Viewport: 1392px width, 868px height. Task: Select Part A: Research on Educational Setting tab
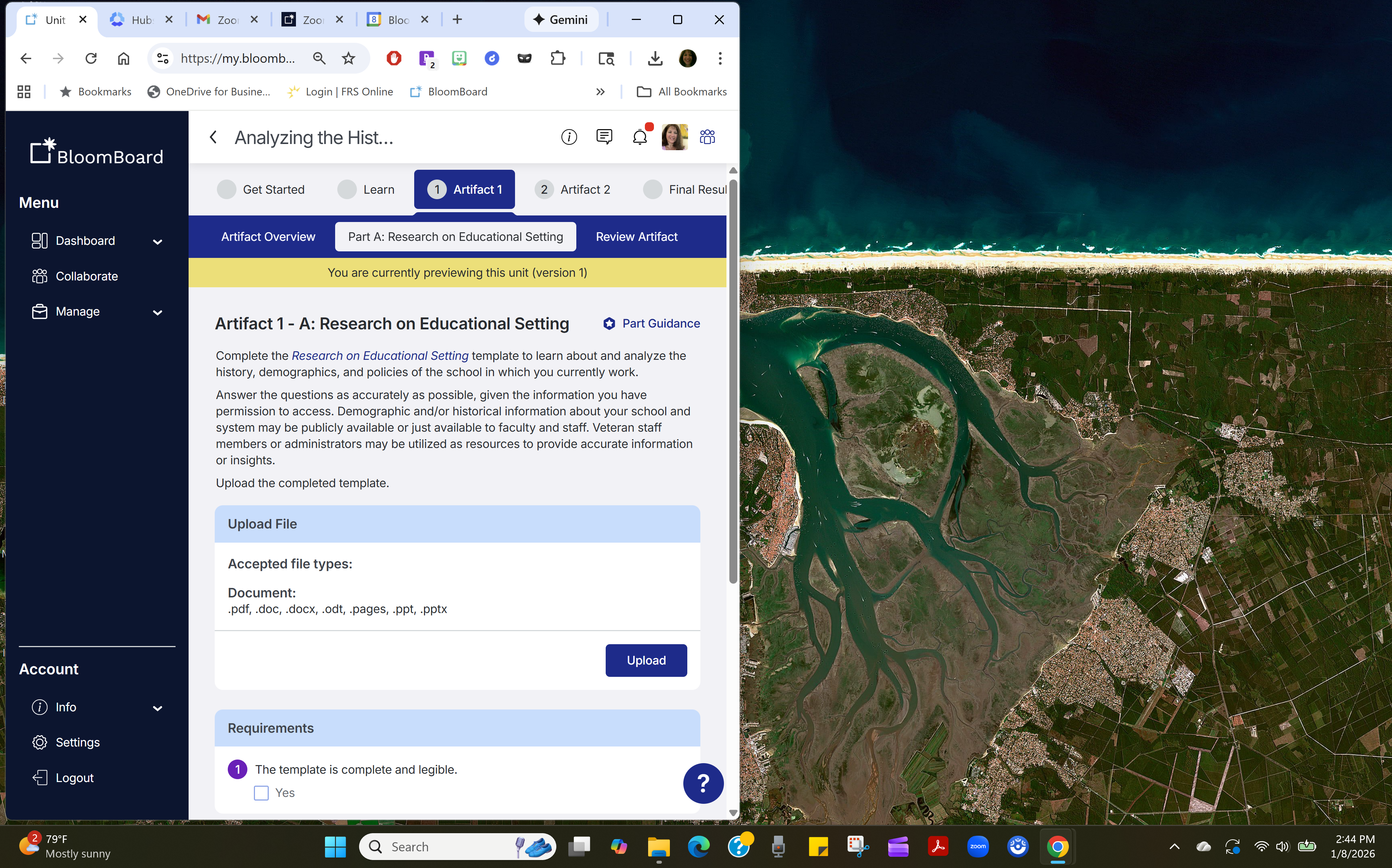pyautogui.click(x=455, y=236)
